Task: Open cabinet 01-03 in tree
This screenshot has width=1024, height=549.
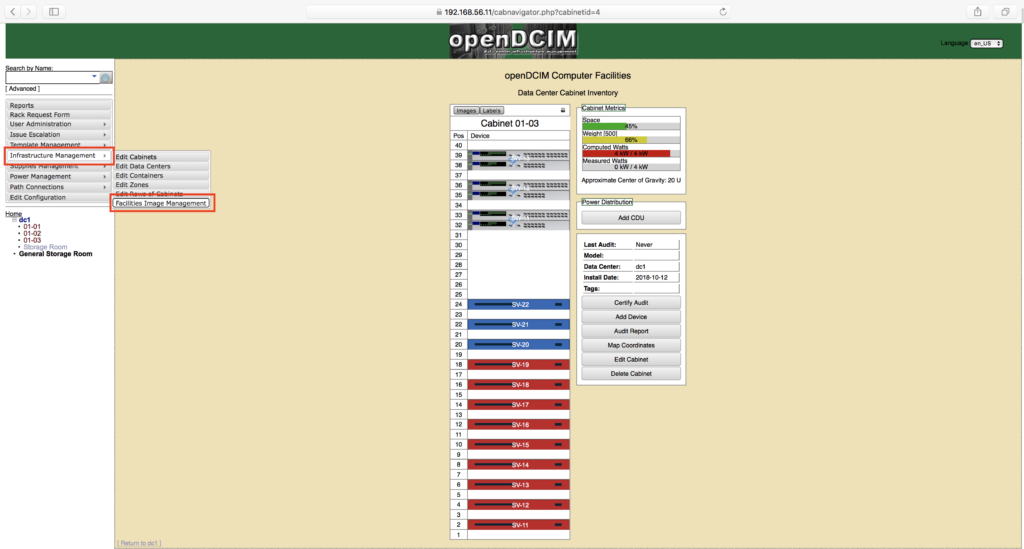Action: [32, 240]
